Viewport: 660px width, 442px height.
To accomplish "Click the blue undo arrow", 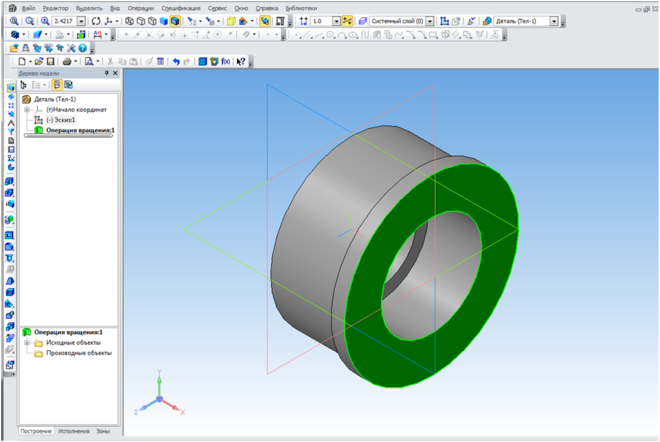I will [176, 61].
